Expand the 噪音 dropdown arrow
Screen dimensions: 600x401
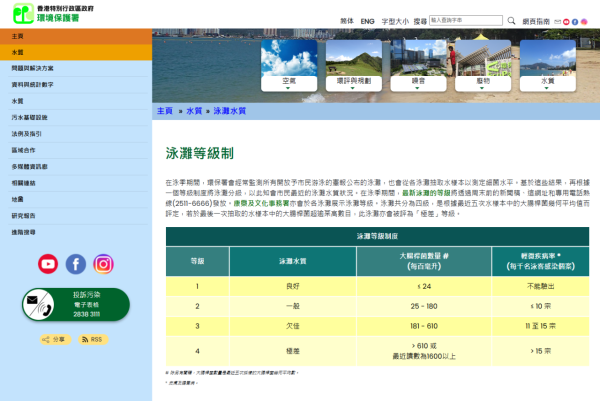click(417, 88)
